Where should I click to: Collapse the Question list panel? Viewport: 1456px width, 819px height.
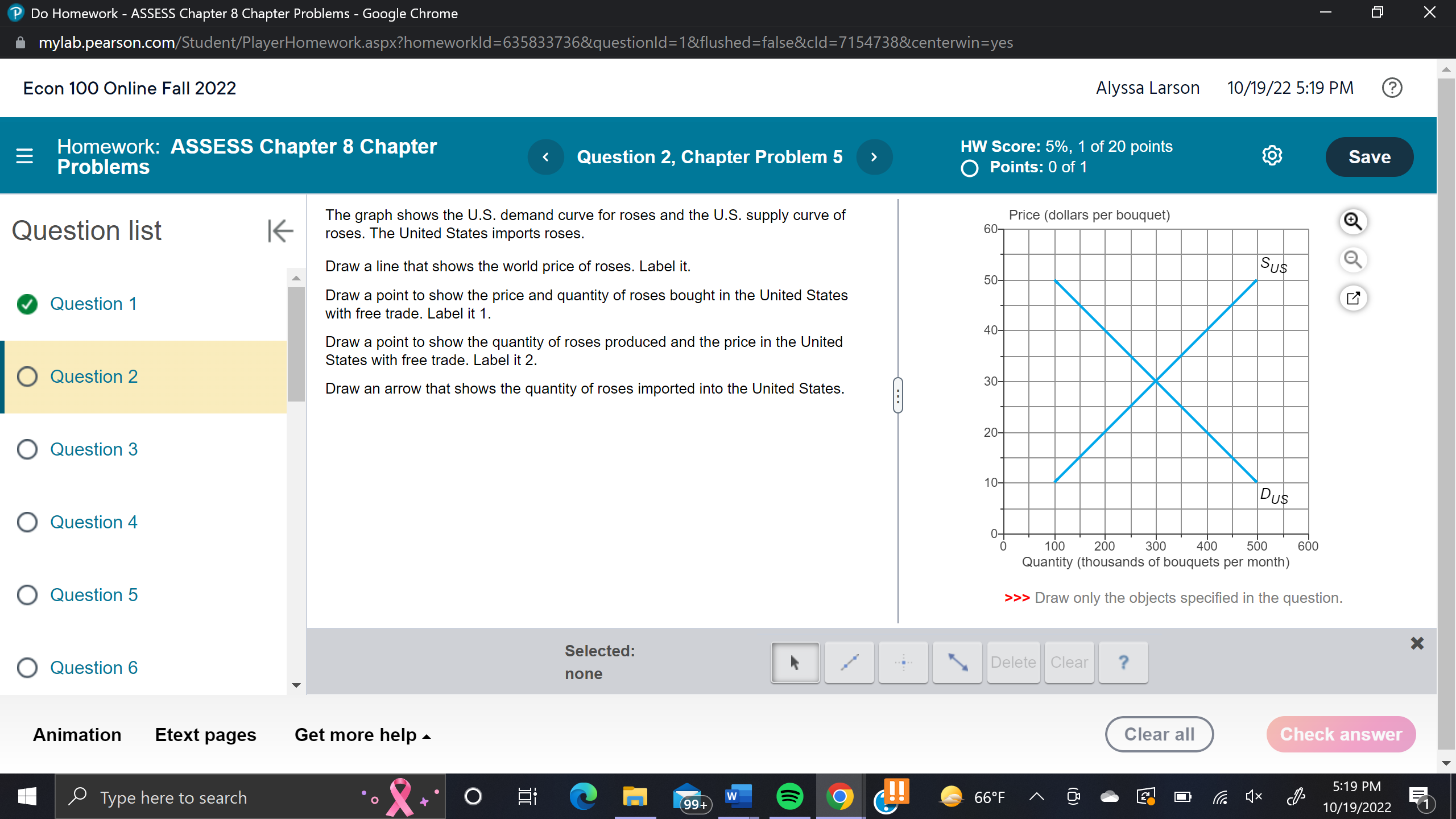[x=279, y=230]
